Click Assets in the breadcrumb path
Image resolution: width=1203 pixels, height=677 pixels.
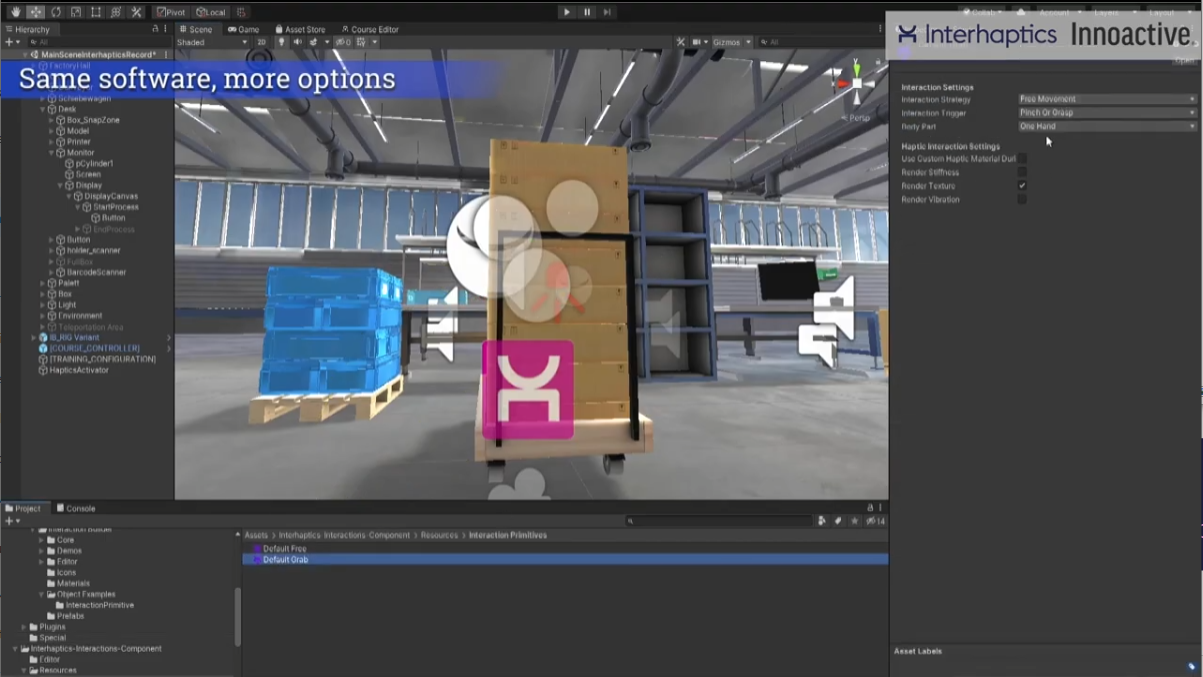coord(256,535)
